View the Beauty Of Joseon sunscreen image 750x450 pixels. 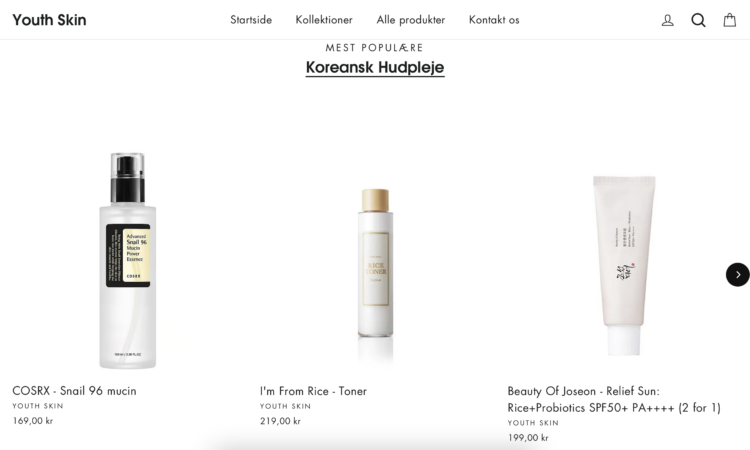point(624,265)
